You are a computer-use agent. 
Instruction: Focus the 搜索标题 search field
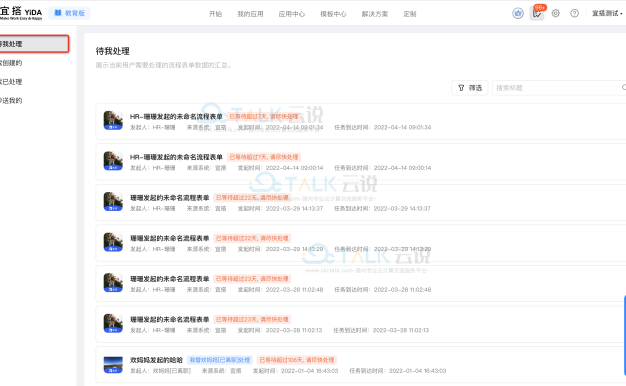(559, 88)
